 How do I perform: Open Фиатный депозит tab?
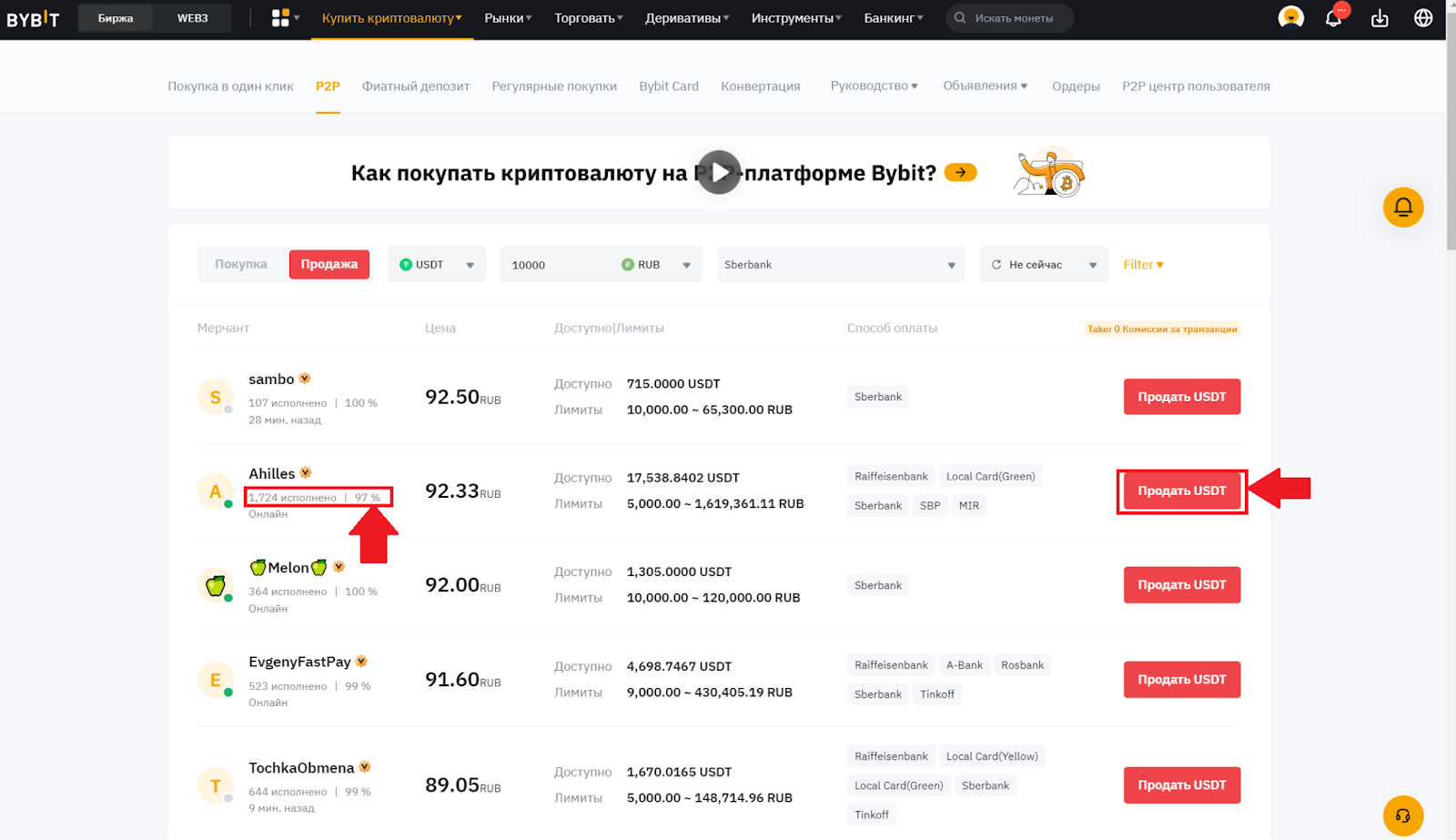pos(416,86)
